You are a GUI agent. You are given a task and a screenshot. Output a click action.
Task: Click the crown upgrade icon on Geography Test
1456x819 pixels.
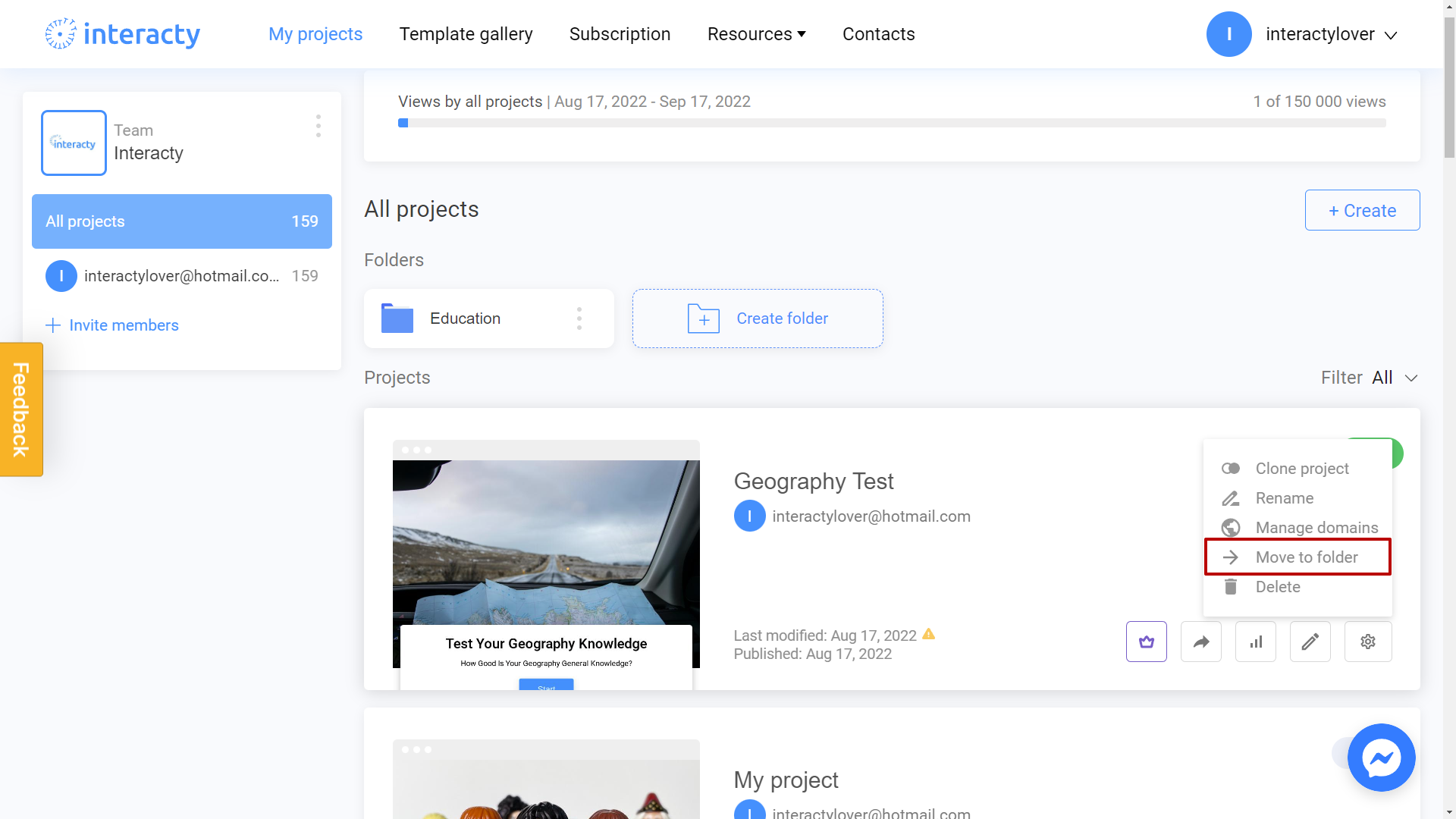tap(1146, 641)
